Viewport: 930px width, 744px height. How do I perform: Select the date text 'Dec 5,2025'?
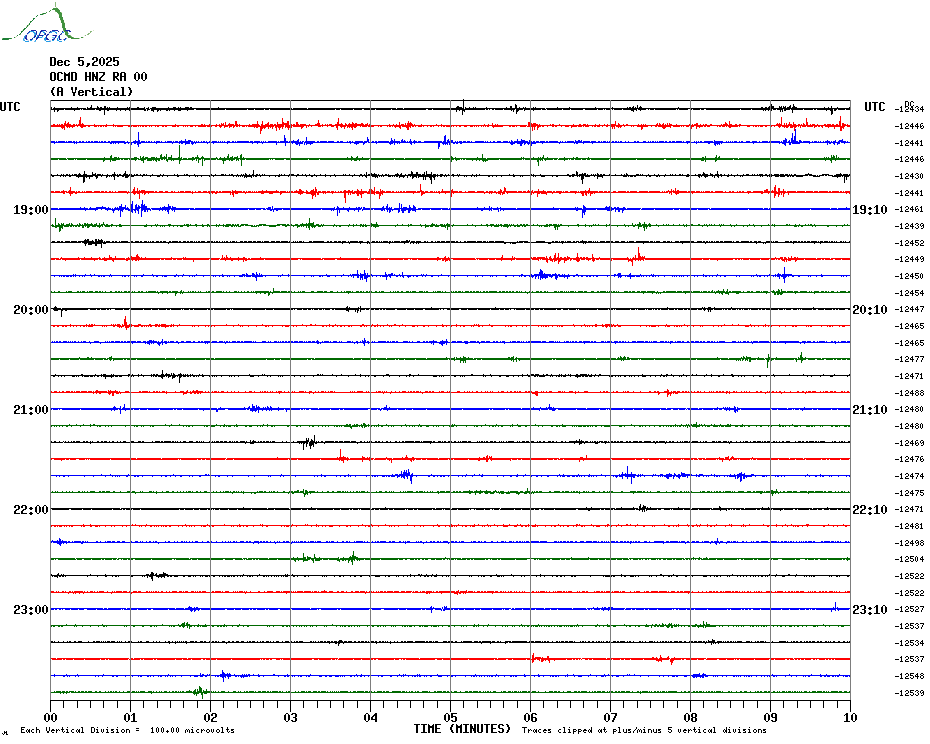84,62
